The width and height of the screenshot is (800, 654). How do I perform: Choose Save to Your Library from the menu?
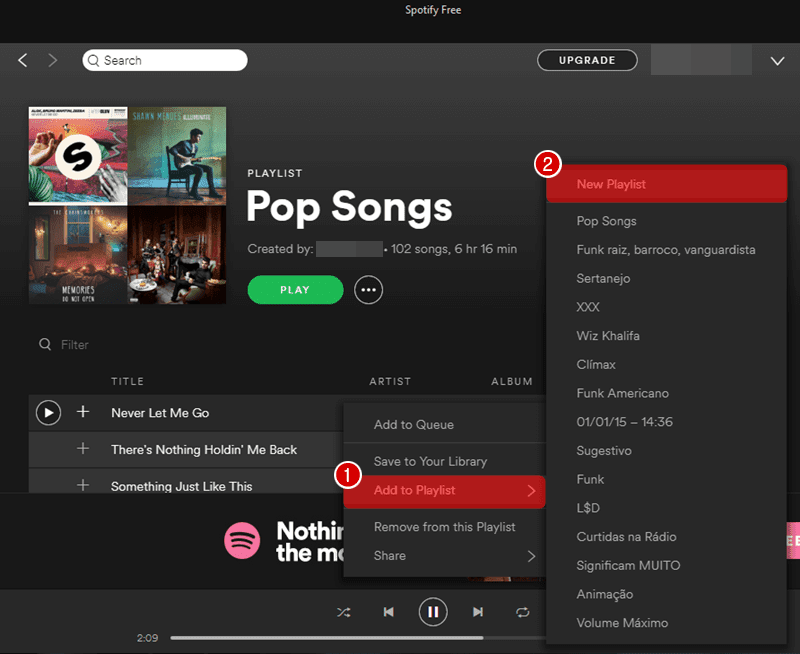(x=430, y=461)
